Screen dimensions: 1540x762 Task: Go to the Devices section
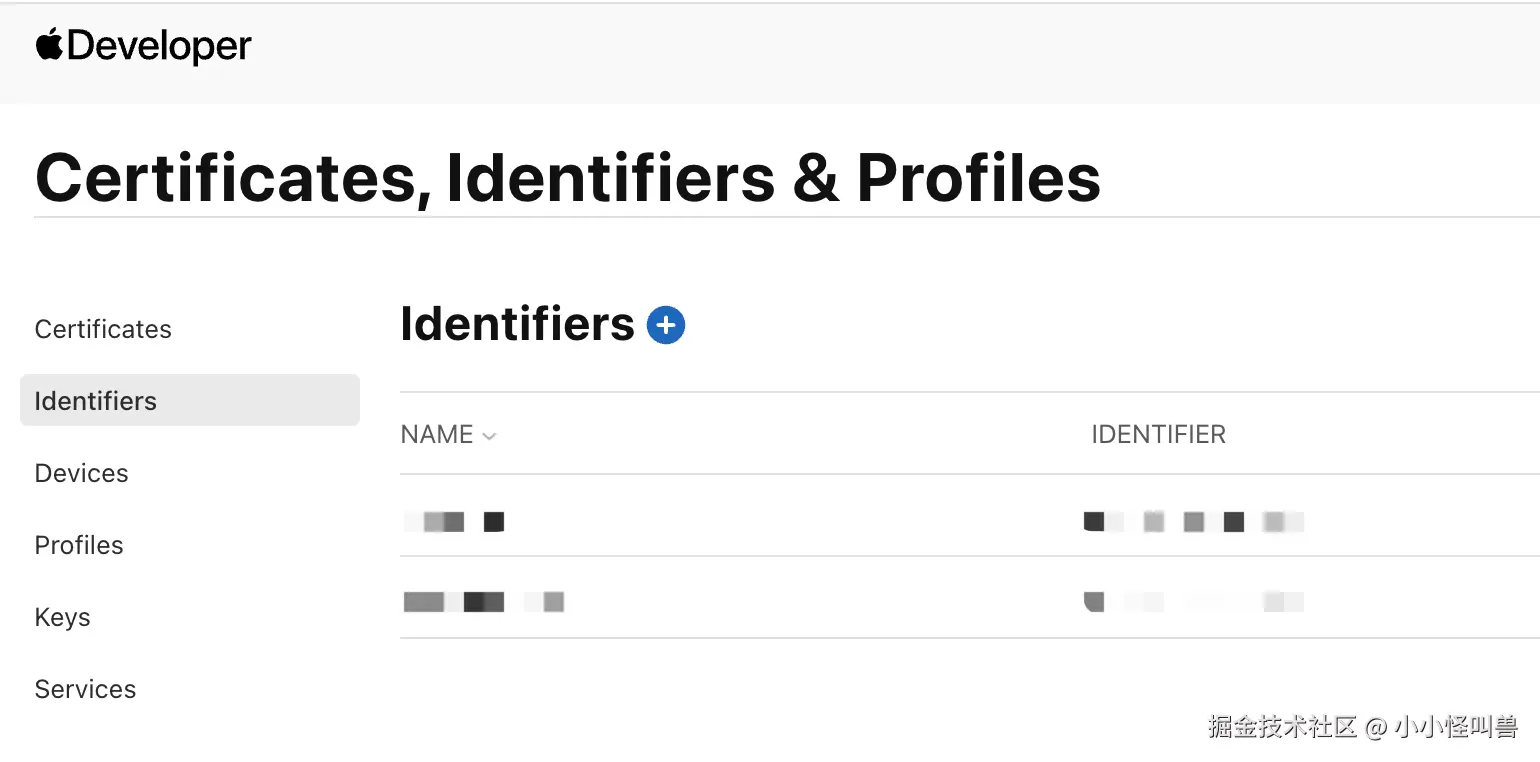click(x=81, y=473)
